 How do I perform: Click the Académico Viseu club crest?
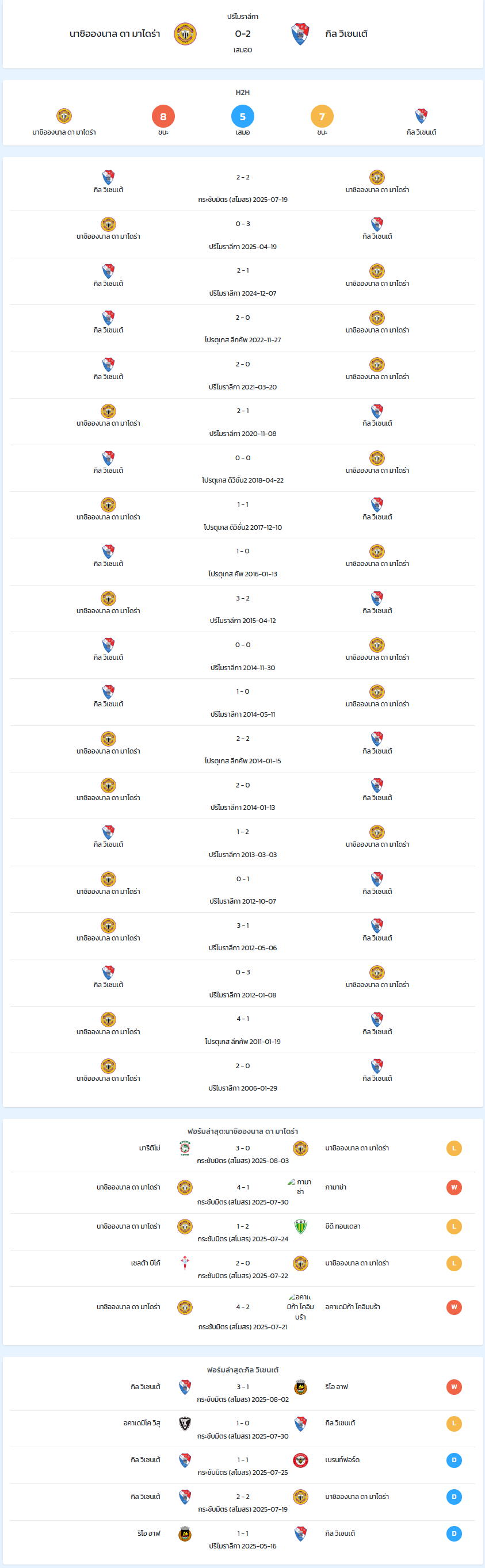point(185,1423)
